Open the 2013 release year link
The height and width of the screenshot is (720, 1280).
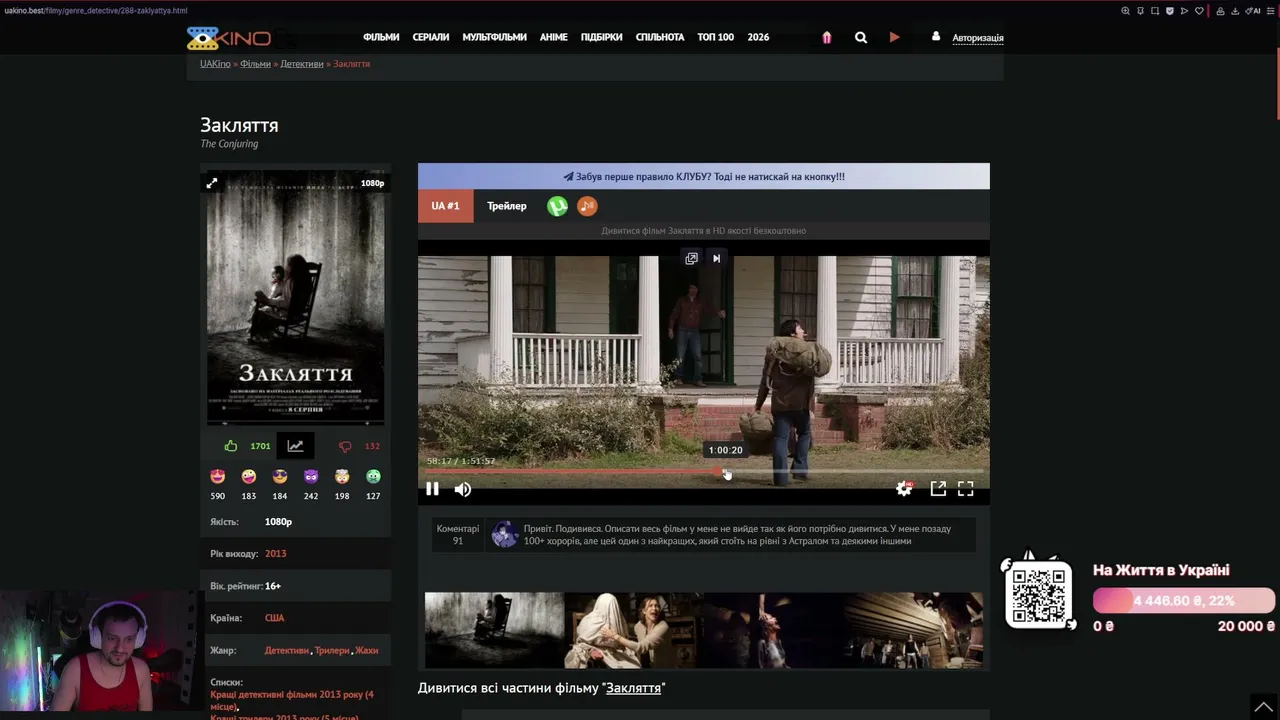point(276,554)
